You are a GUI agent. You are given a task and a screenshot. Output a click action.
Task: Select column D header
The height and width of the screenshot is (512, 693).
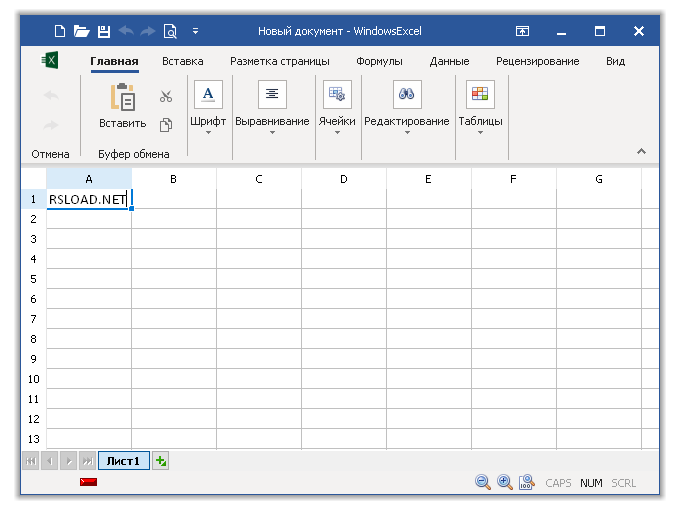pos(344,179)
